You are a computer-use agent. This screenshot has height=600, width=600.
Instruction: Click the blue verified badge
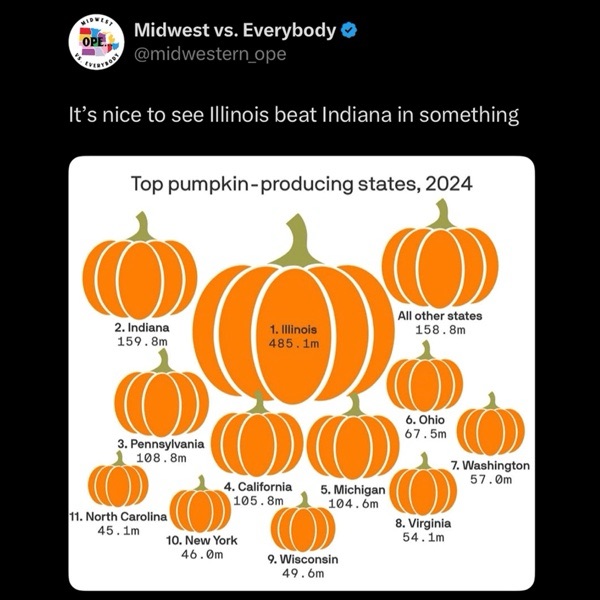[349, 30]
